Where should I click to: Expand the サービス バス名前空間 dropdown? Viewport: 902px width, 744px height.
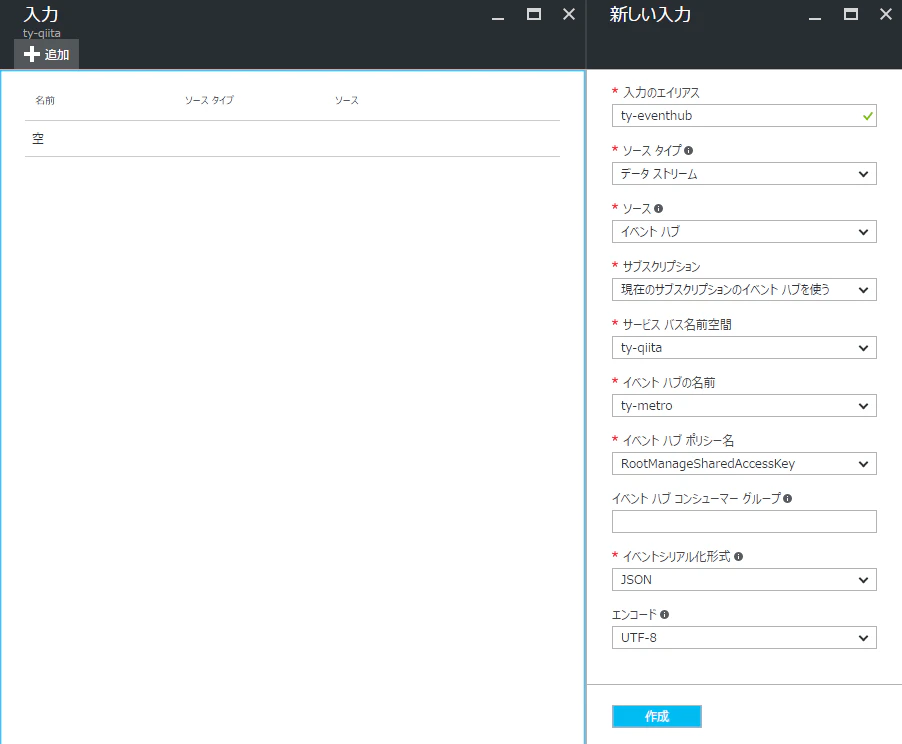coord(744,348)
